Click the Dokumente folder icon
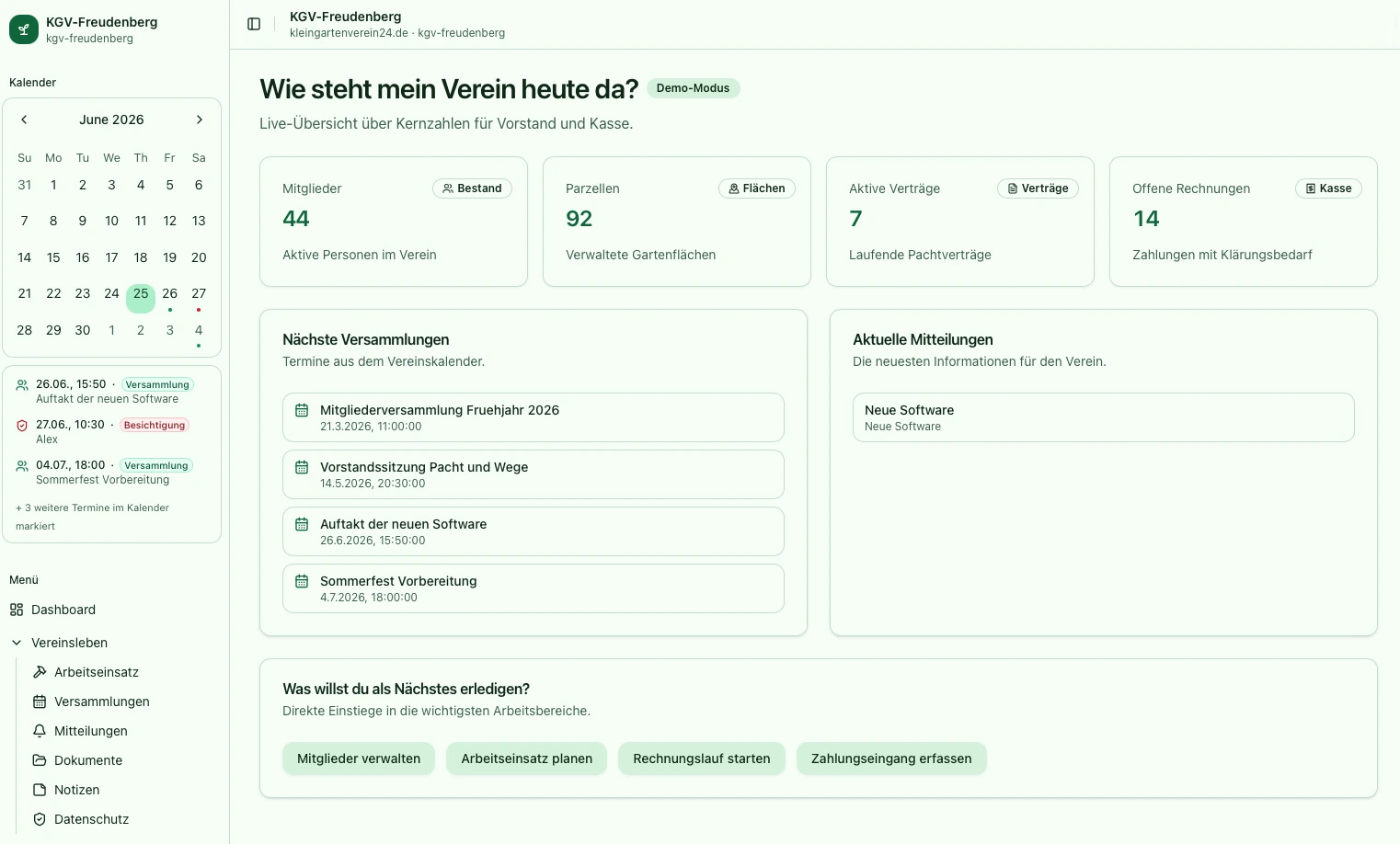The height and width of the screenshot is (844, 1400). [x=40, y=760]
